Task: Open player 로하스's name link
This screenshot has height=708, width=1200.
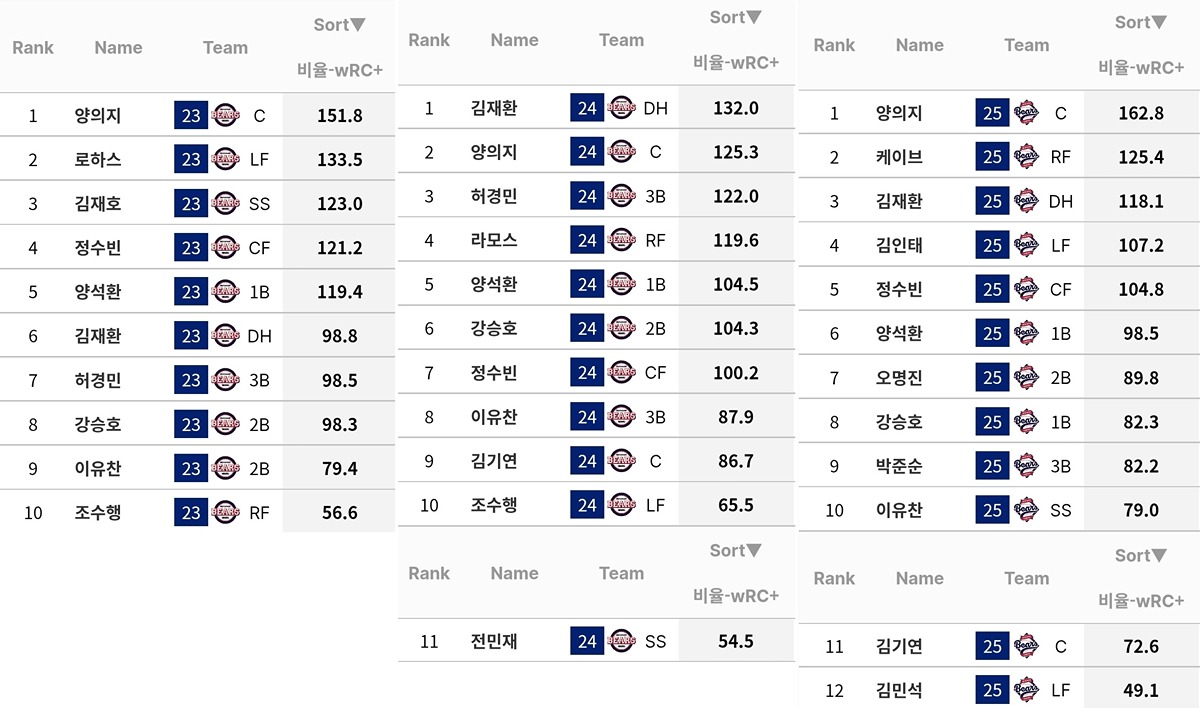Action: coord(98,160)
